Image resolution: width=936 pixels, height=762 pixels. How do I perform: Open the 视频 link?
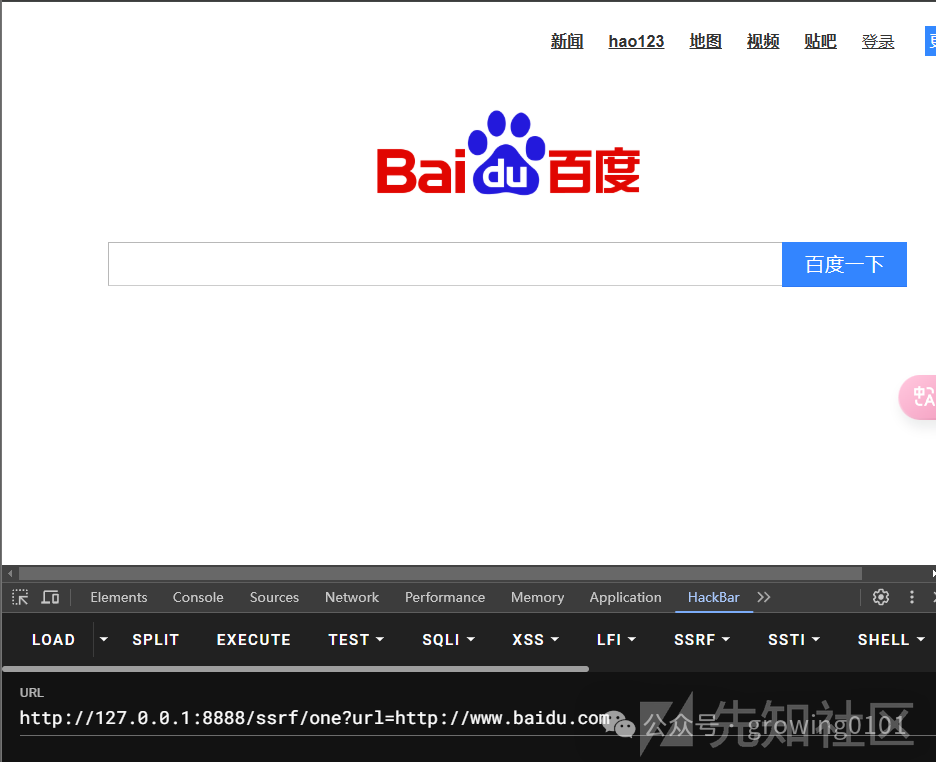pyautogui.click(x=763, y=41)
